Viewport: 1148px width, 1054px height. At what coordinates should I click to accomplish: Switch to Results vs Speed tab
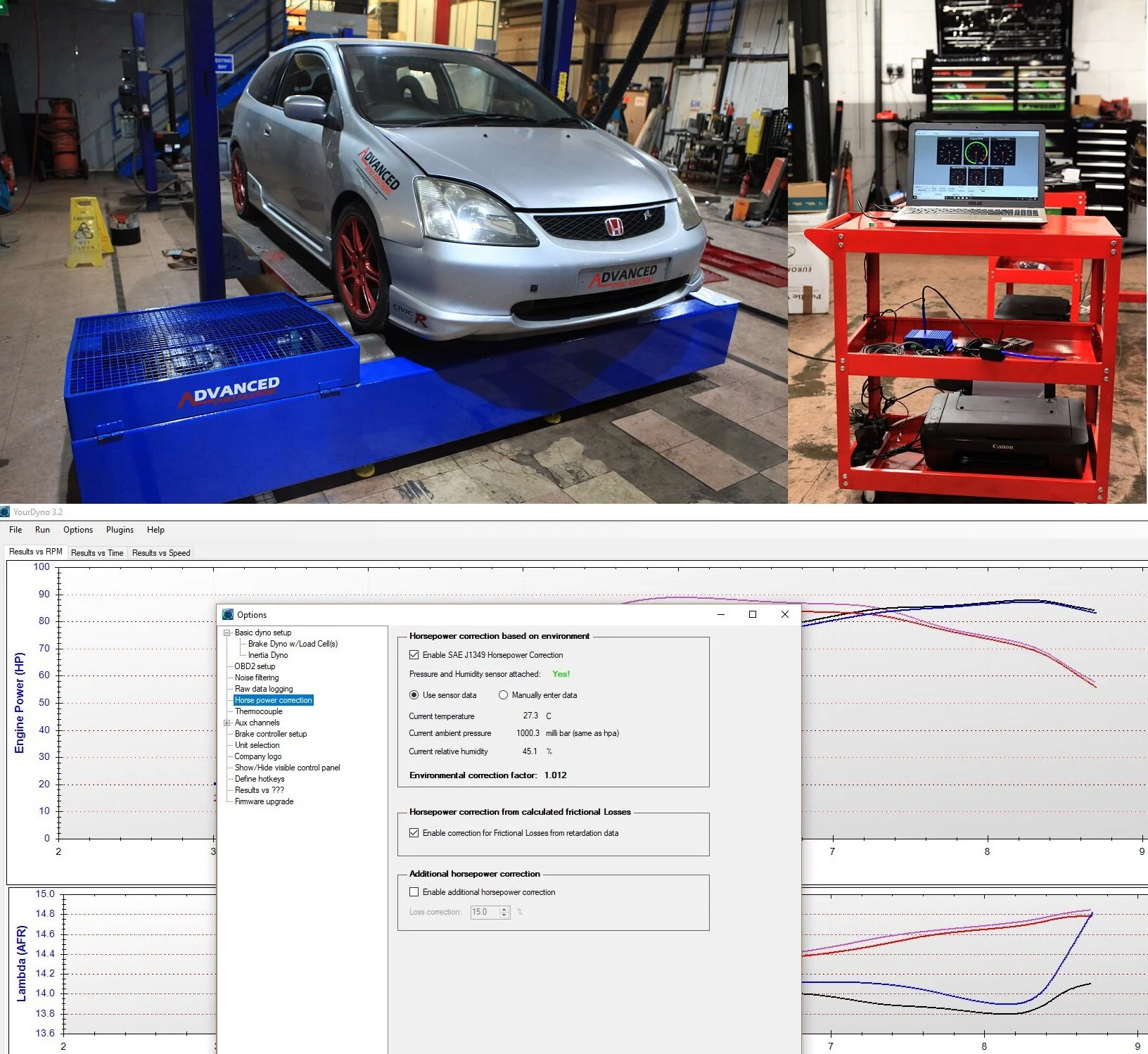point(161,553)
